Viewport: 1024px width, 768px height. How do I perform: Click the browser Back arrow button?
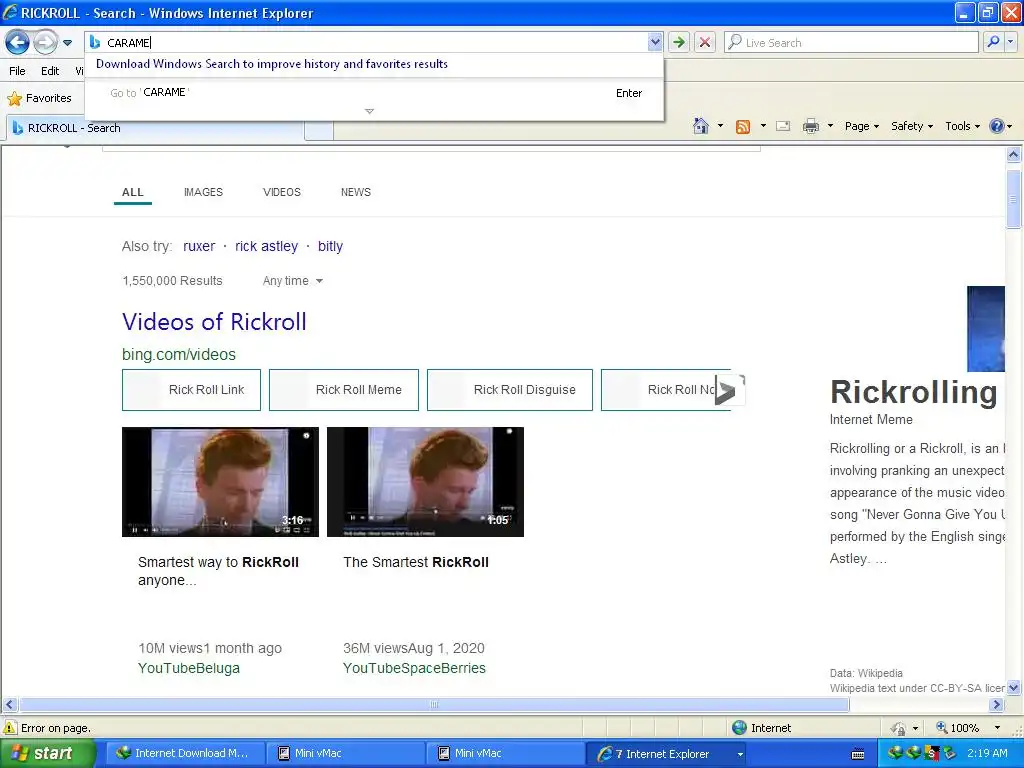coord(18,43)
